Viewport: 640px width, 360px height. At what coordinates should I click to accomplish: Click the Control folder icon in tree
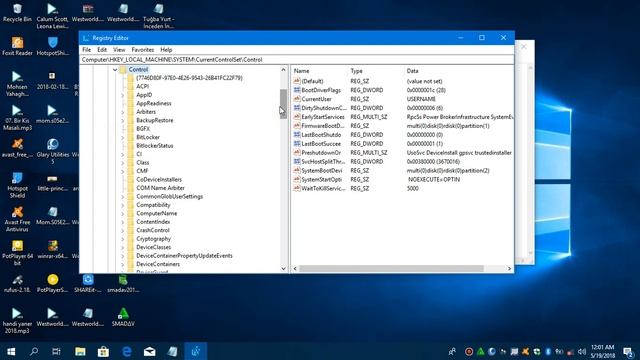pos(123,69)
